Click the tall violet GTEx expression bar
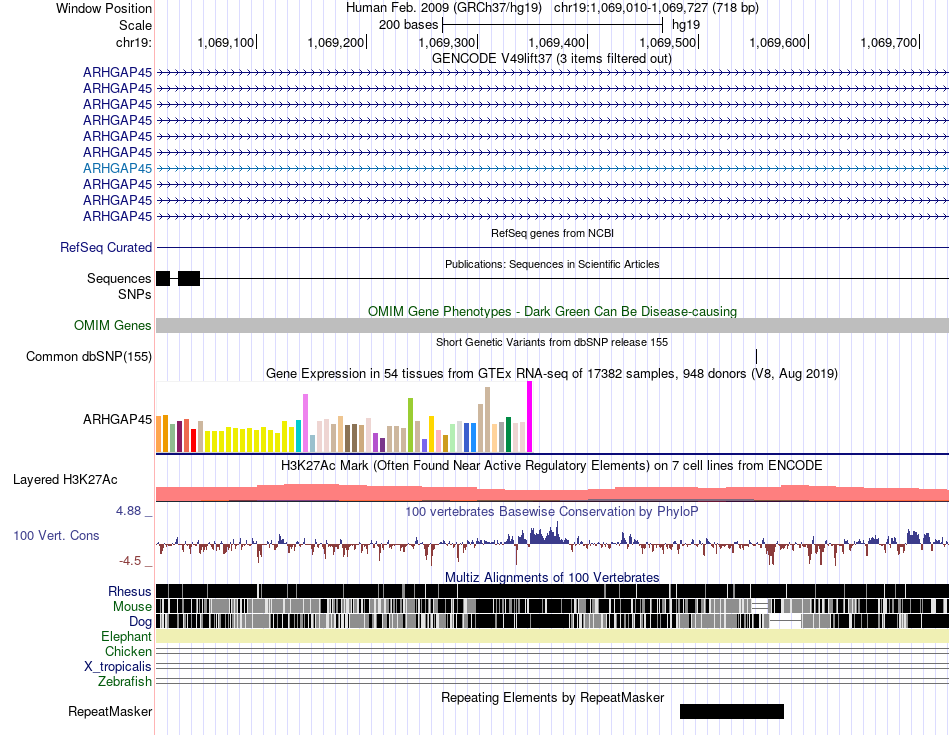Screen dimensions: 950x735 [x=305, y=423]
